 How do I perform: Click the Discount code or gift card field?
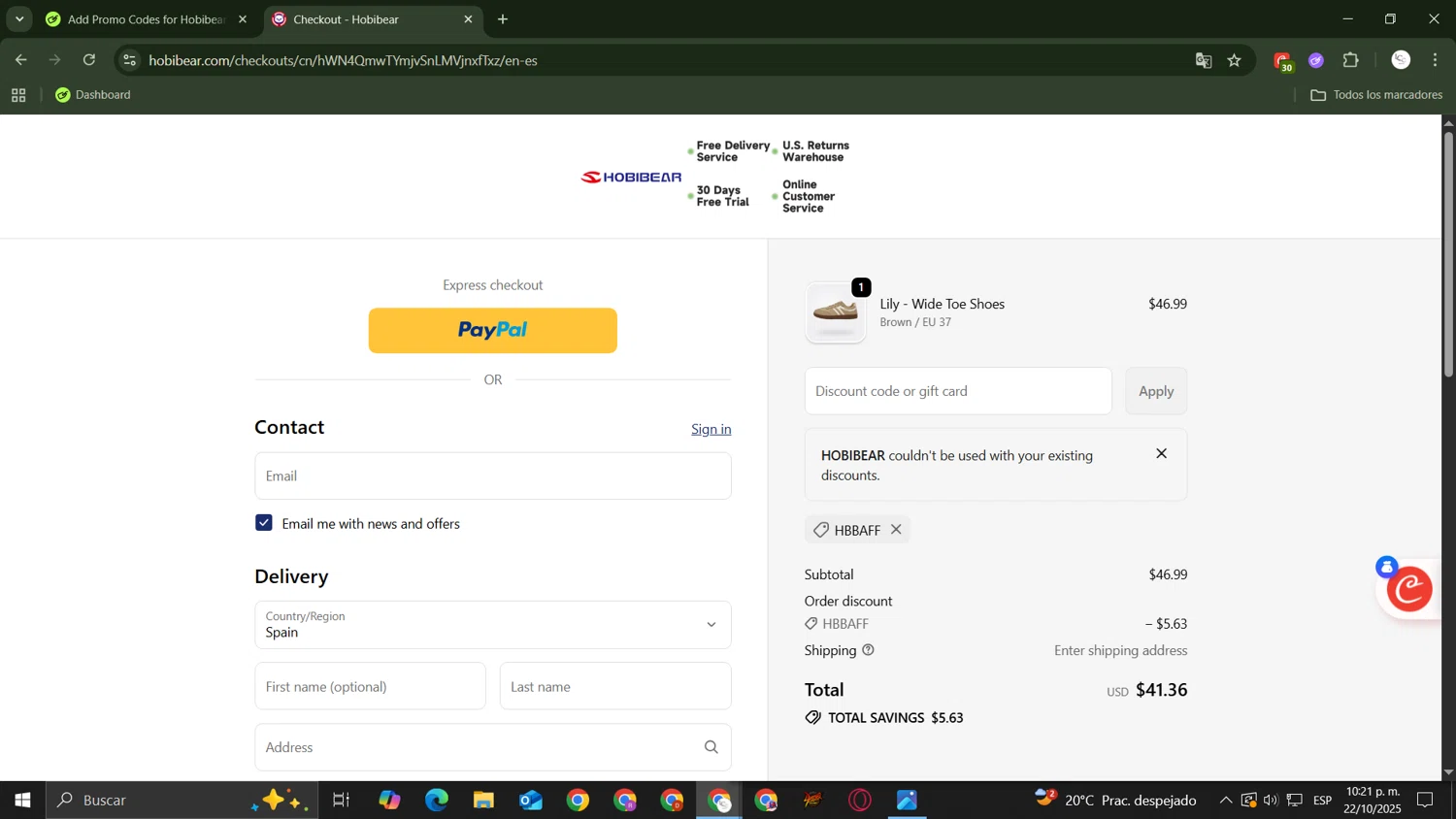click(x=958, y=391)
